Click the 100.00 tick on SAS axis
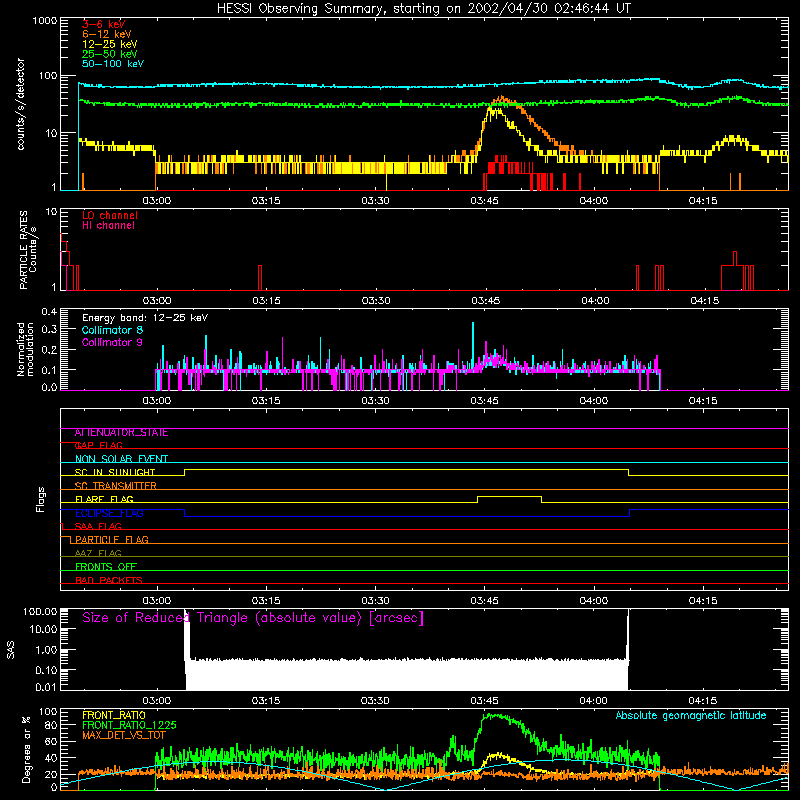Viewport: 800px width, 800px height. (x=41, y=612)
